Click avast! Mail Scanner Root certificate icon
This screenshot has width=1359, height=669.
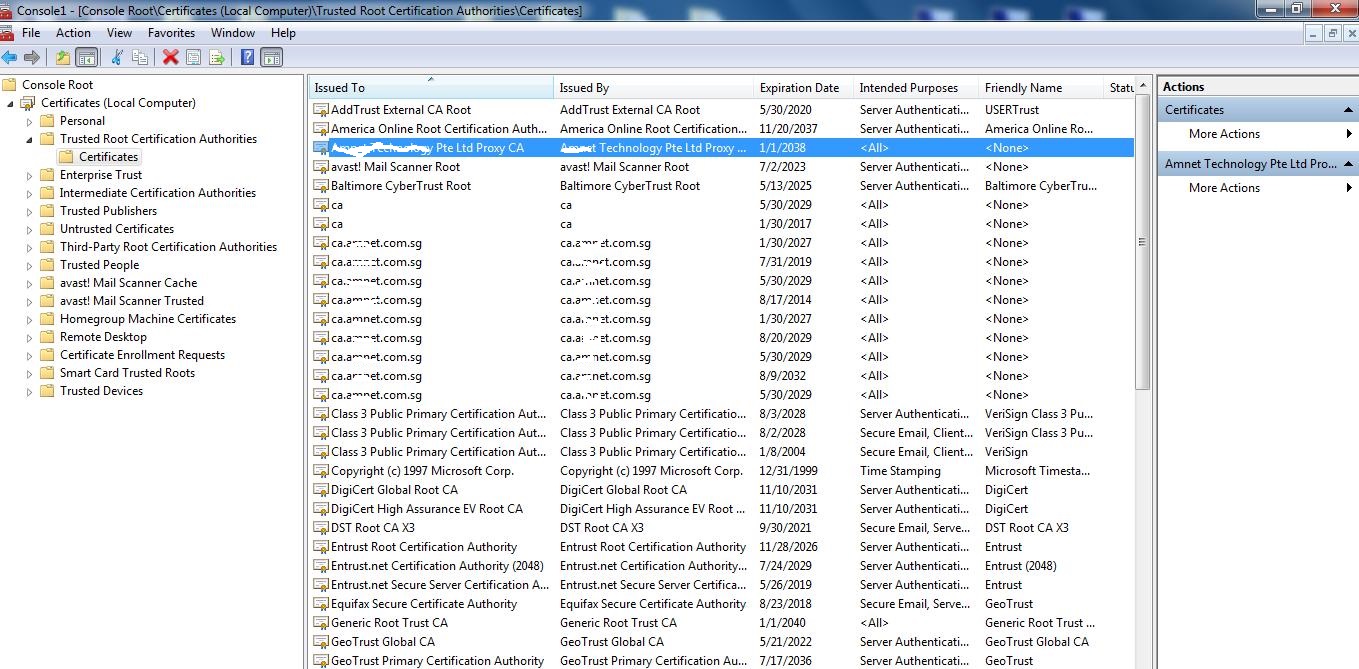point(320,167)
